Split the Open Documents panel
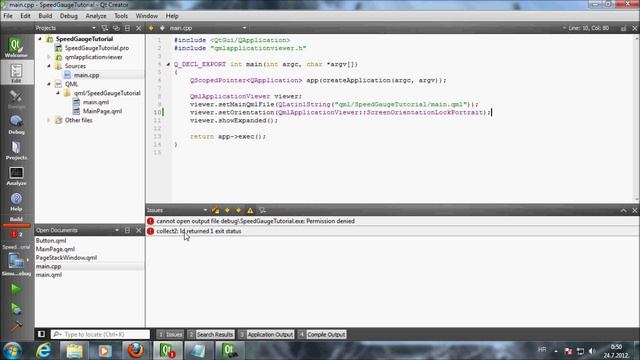 (127, 230)
